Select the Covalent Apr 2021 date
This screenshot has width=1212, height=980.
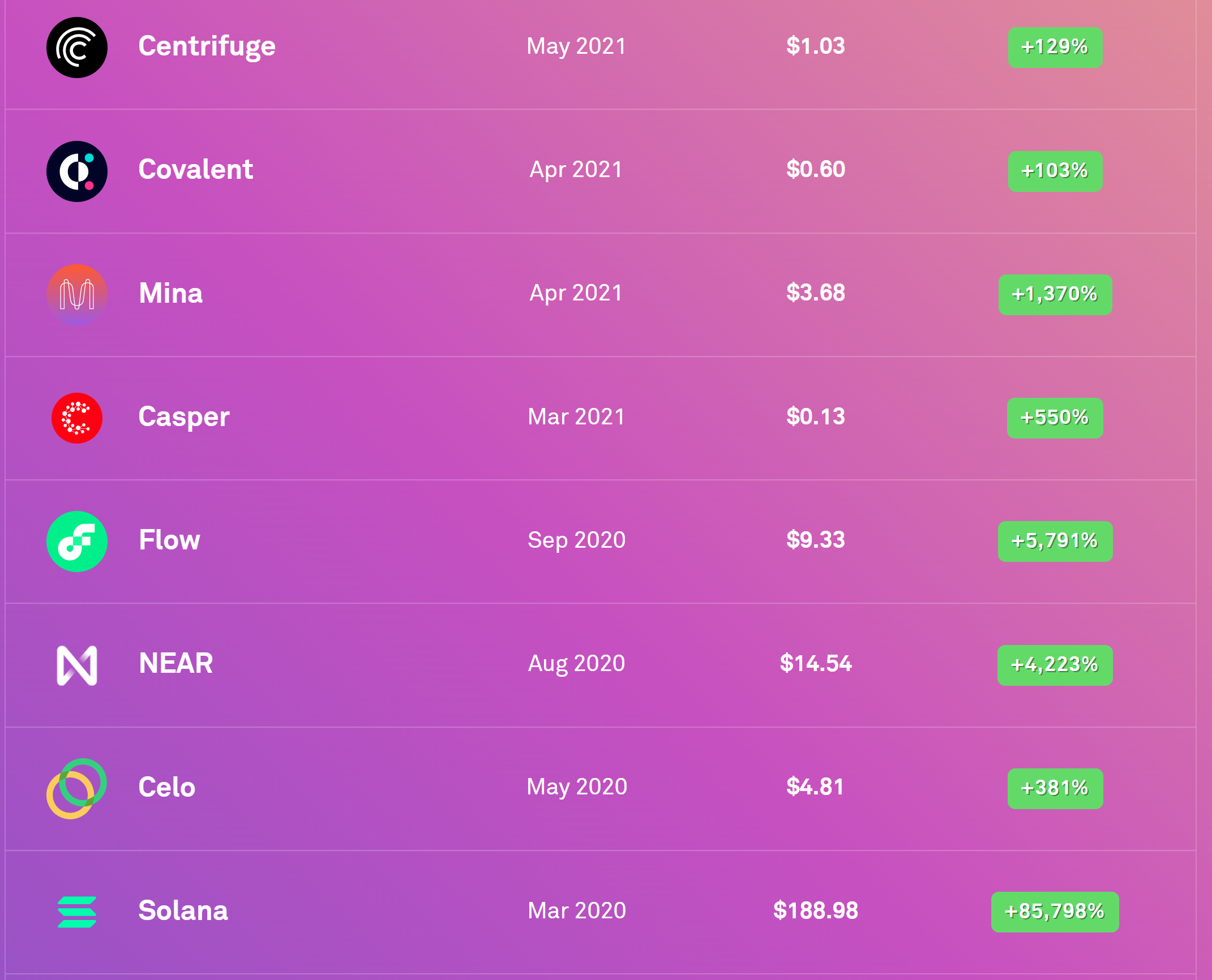coord(576,170)
